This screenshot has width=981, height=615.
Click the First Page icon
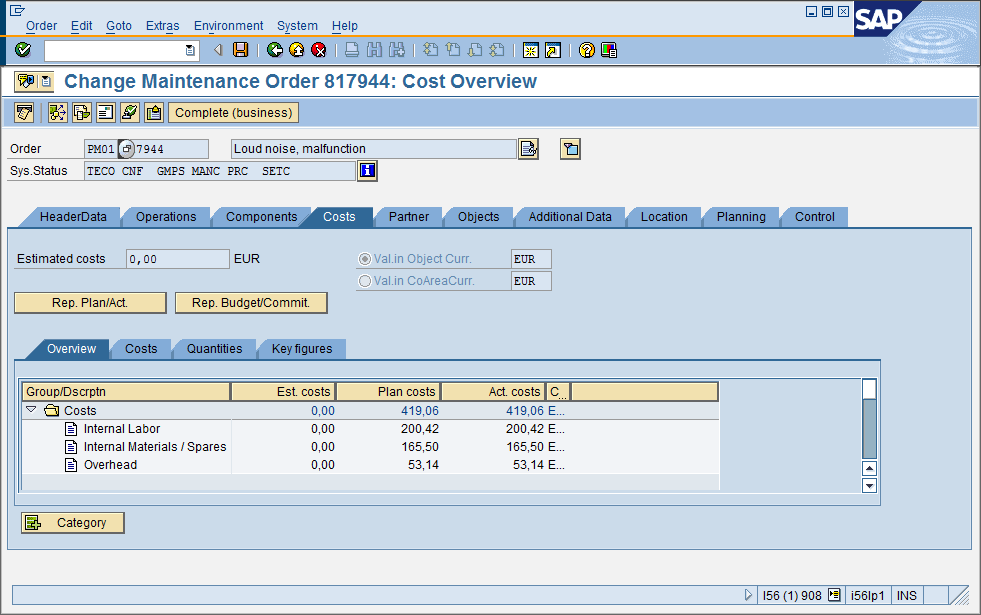coord(430,50)
